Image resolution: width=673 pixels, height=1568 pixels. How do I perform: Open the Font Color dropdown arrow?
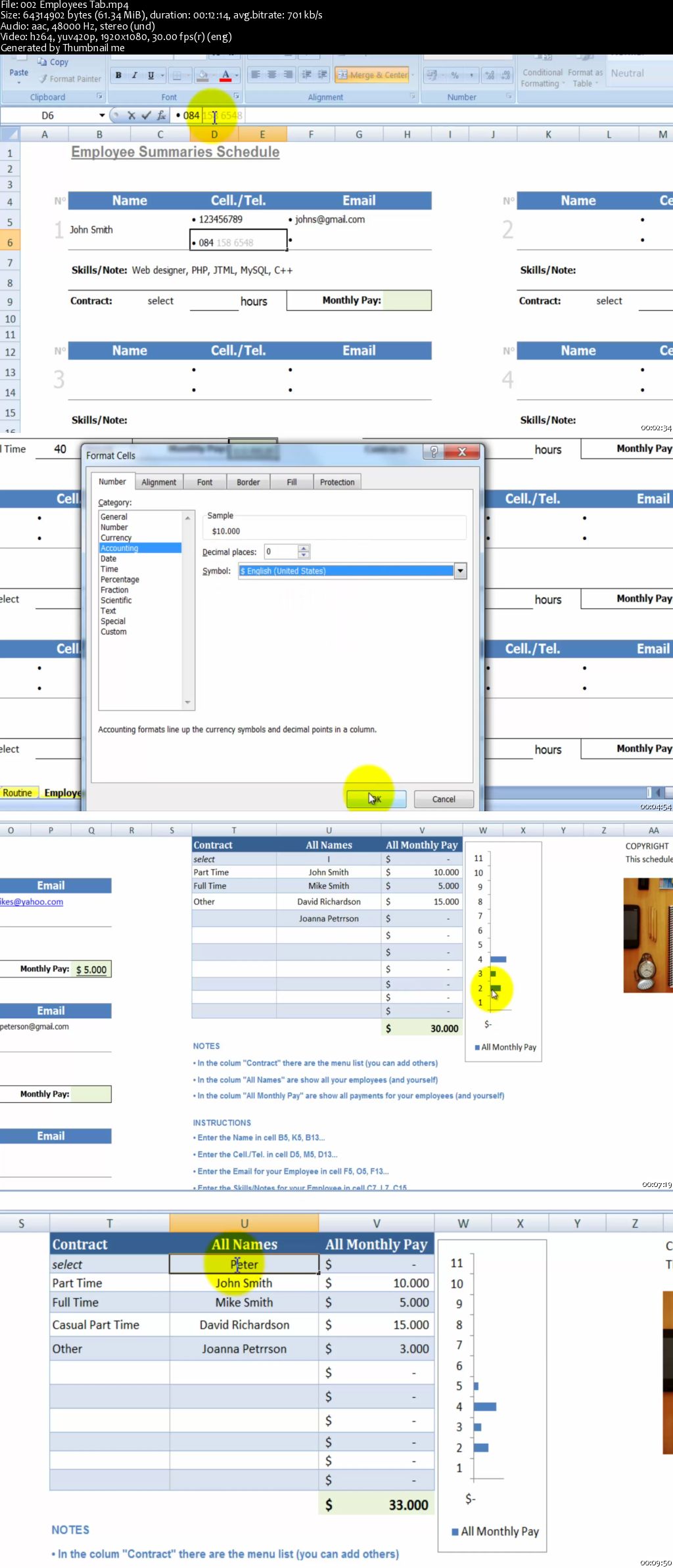coord(237,75)
